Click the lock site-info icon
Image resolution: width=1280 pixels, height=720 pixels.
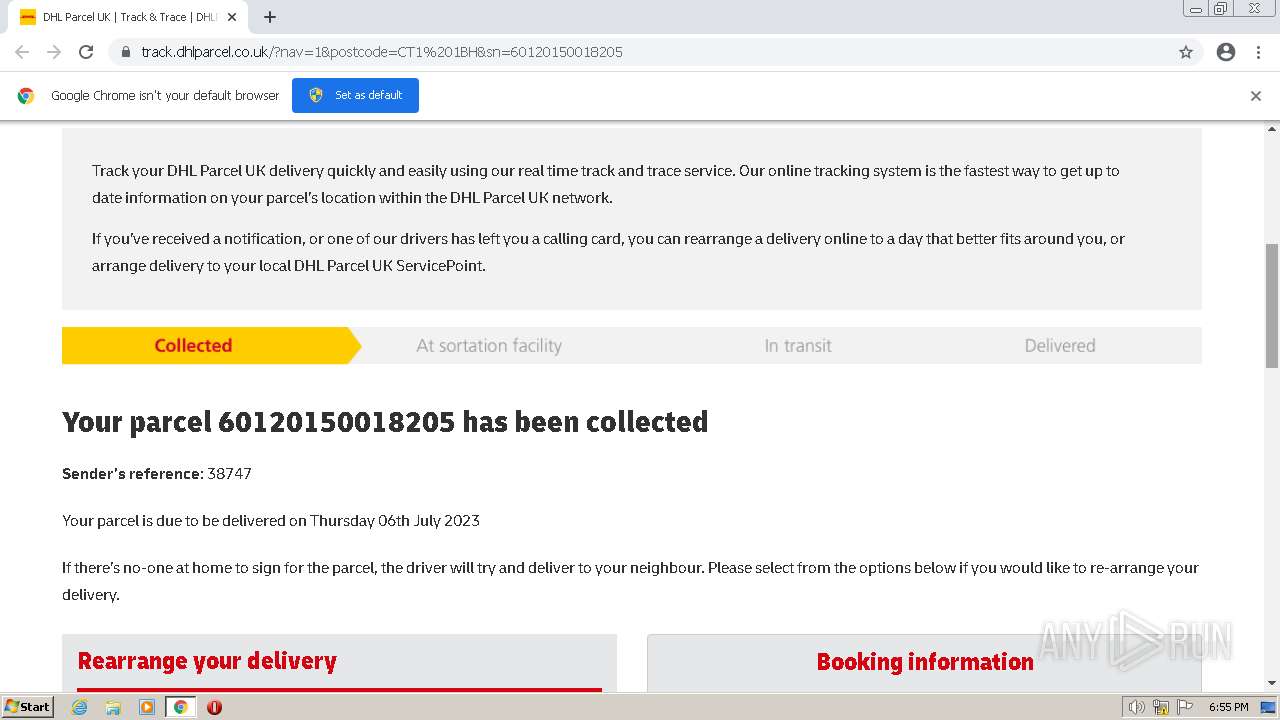(x=125, y=52)
